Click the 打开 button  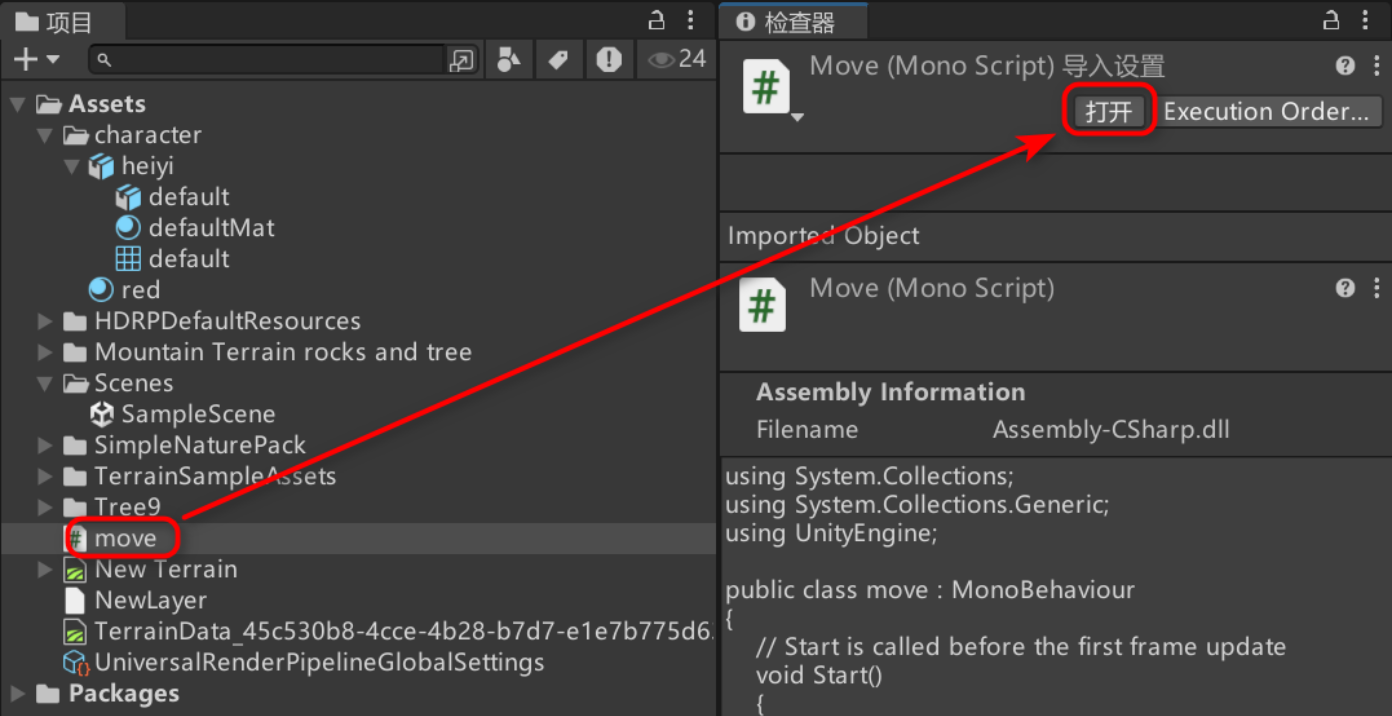click(1108, 112)
